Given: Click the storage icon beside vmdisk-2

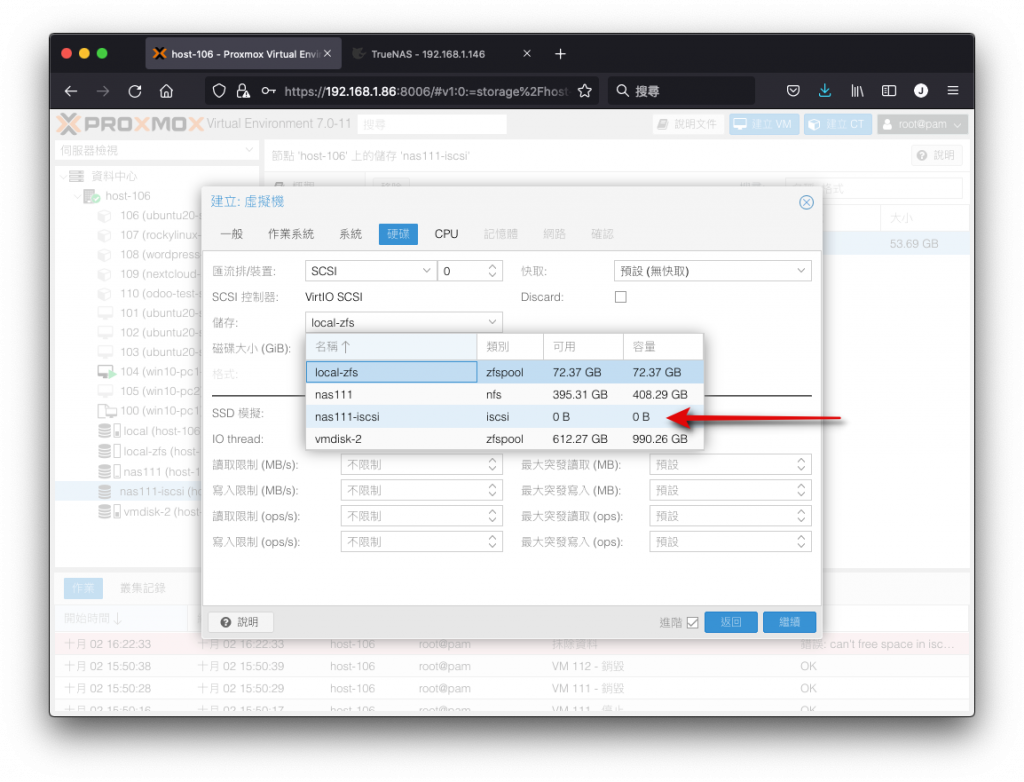Looking at the screenshot, I should point(109,512).
